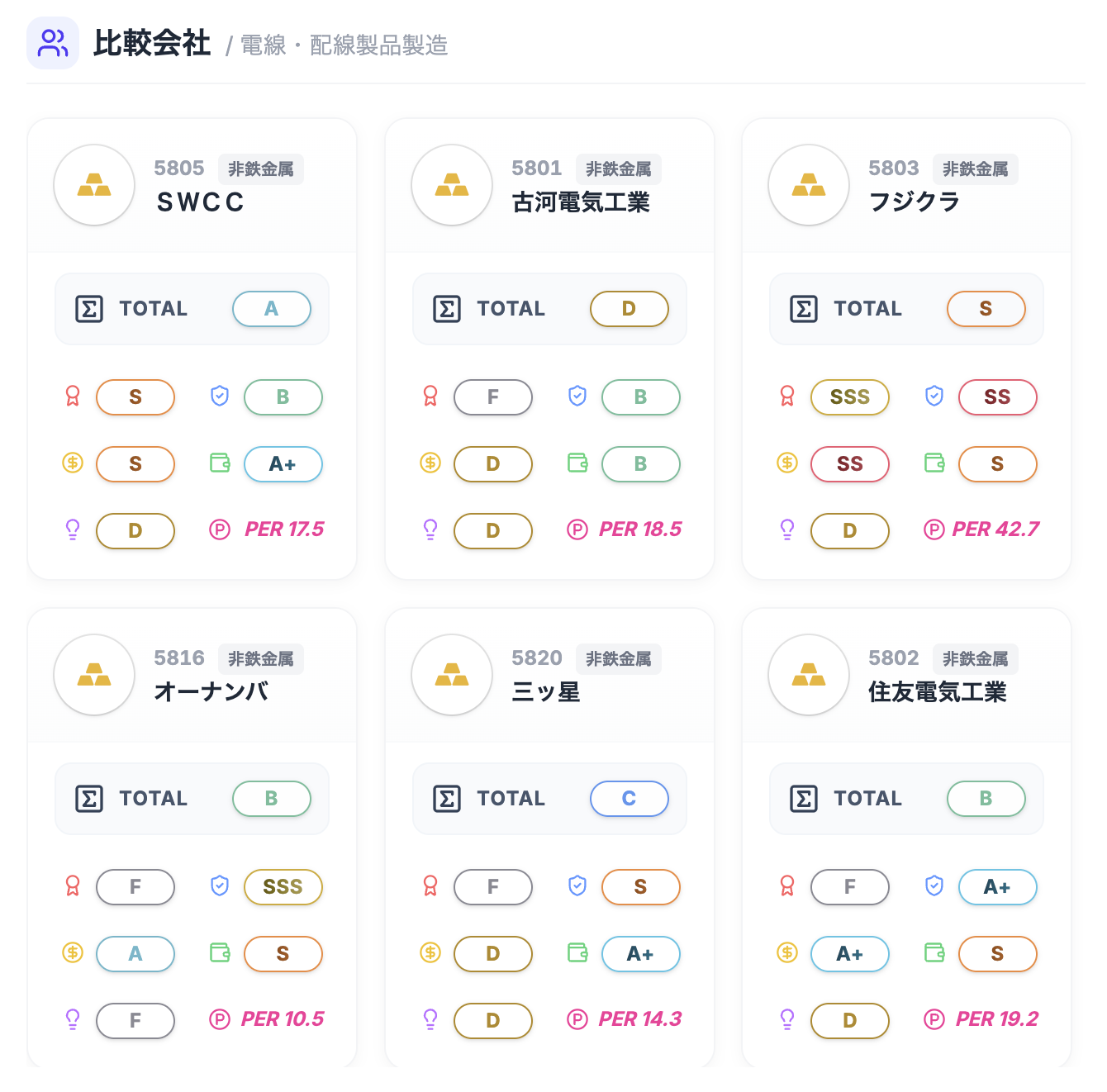Screen dimensions: 1107x1092
Task: Click the red award ribbon icon on SWCC card
Action: click(73, 396)
